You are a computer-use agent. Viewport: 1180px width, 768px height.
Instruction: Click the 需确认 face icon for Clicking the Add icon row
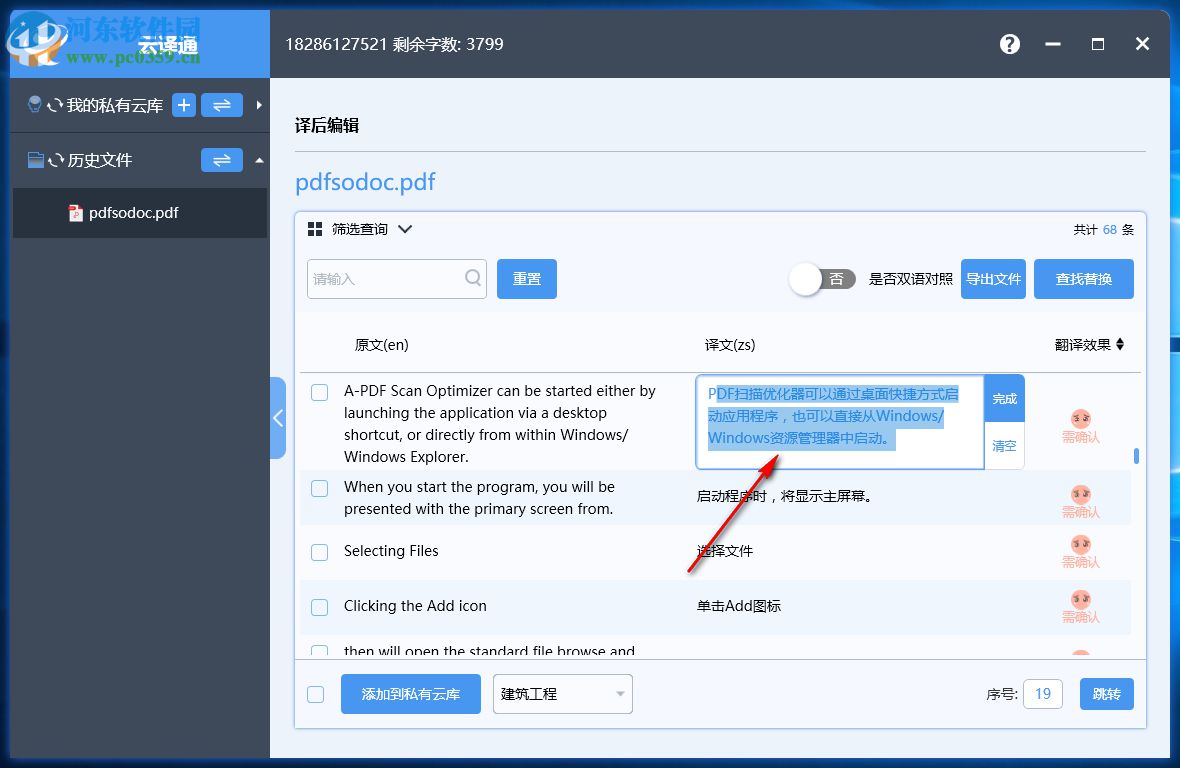pyautogui.click(x=1081, y=599)
